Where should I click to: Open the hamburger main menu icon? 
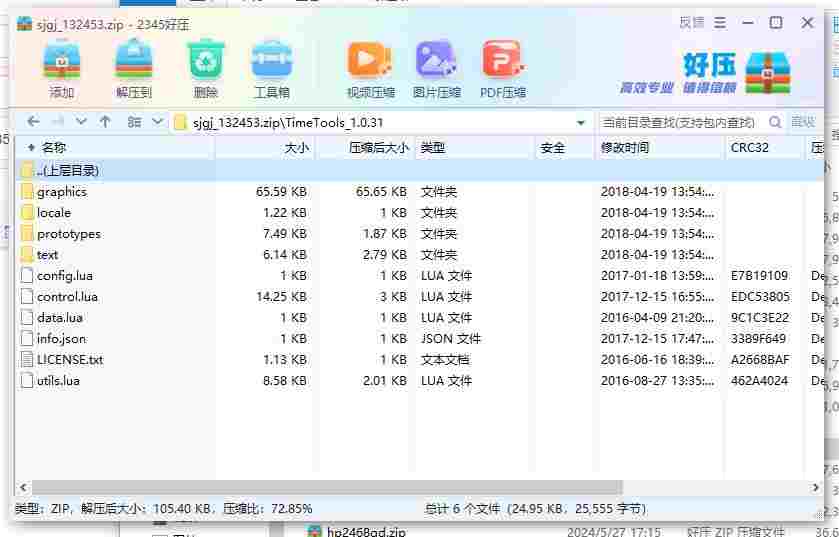(720, 23)
